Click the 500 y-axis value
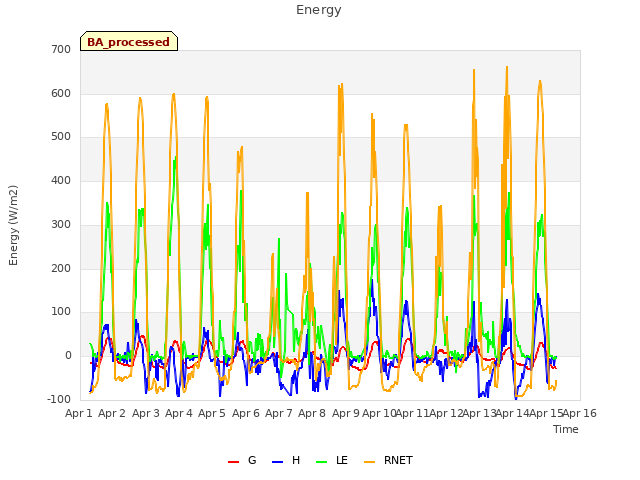The width and height of the screenshot is (640, 480). click(61, 137)
